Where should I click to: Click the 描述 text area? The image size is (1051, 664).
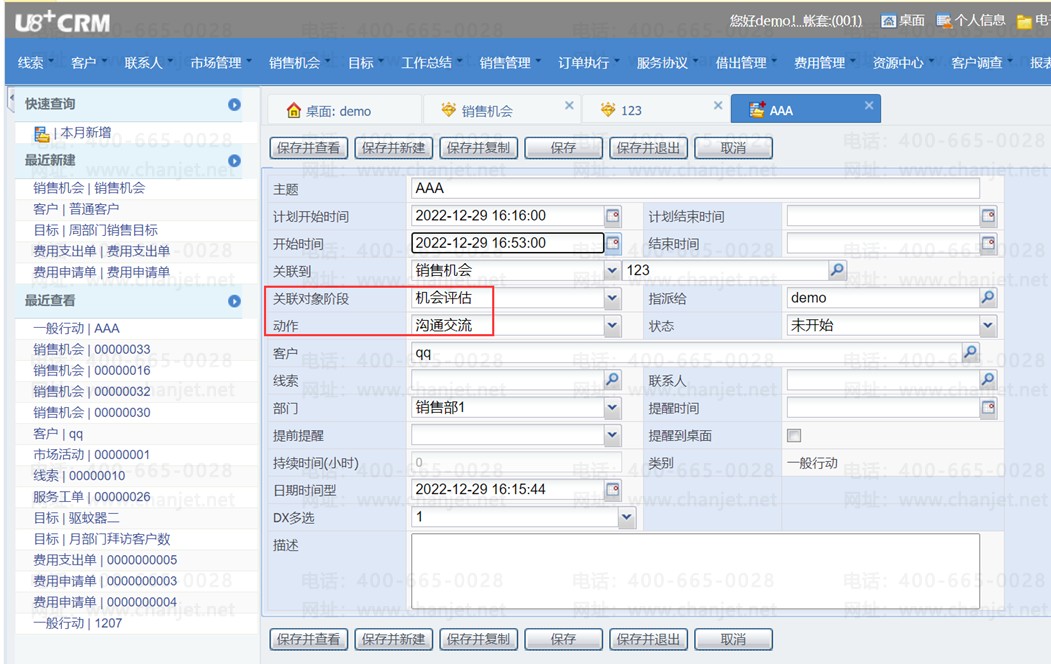pos(695,571)
